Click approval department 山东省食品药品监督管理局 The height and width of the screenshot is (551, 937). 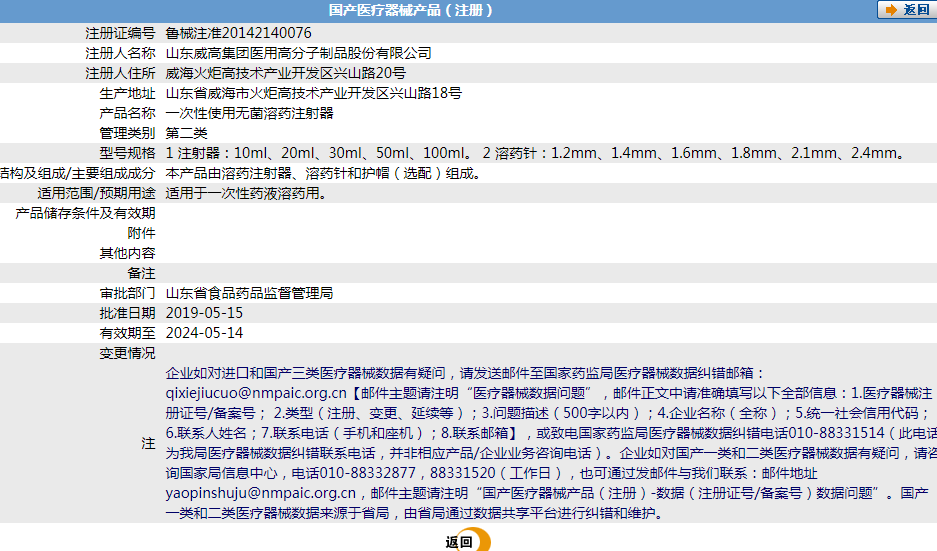(249, 293)
